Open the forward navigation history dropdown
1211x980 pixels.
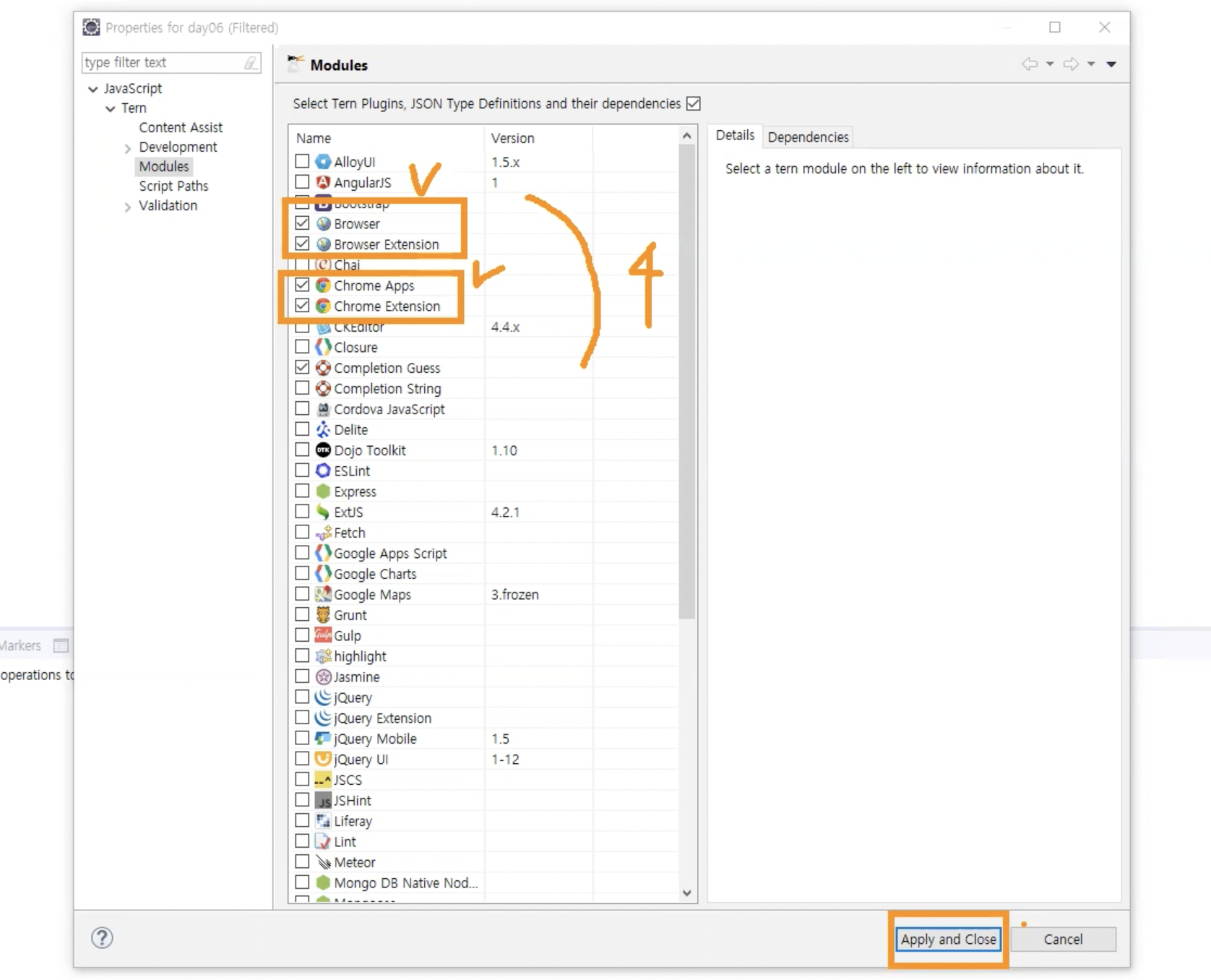[1091, 64]
